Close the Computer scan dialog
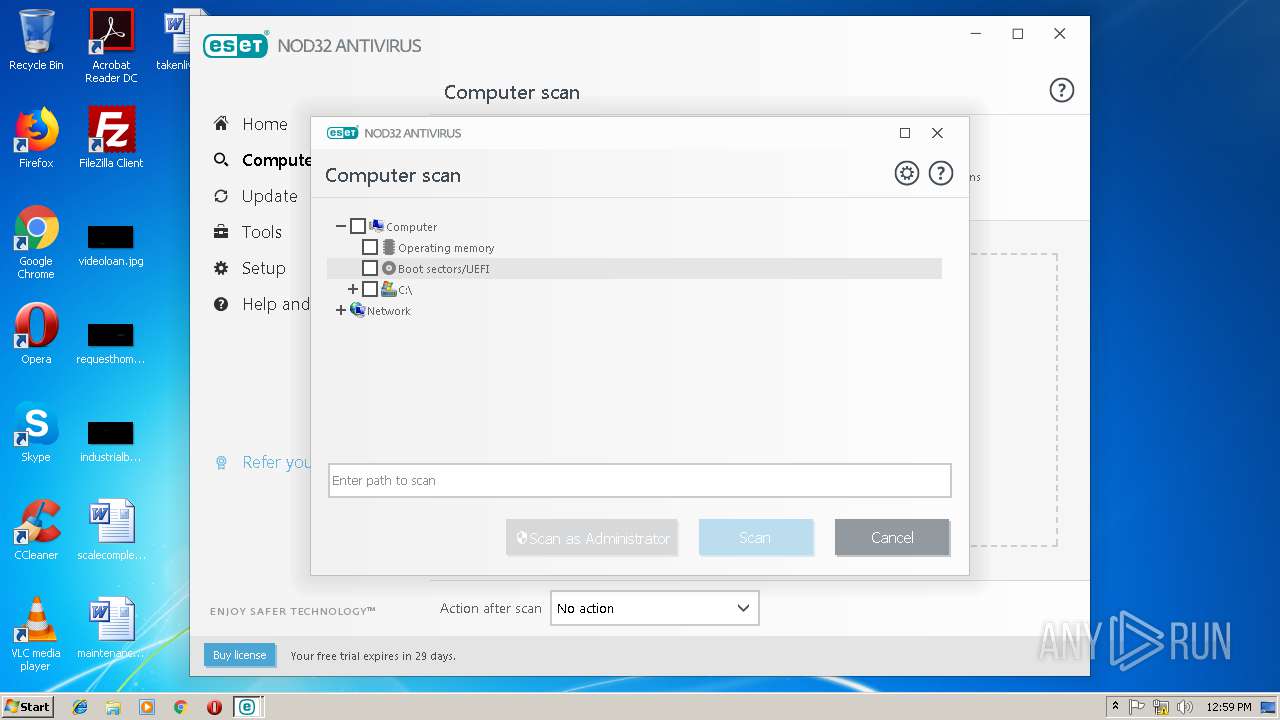Image resolution: width=1280 pixels, height=720 pixels. [937, 133]
